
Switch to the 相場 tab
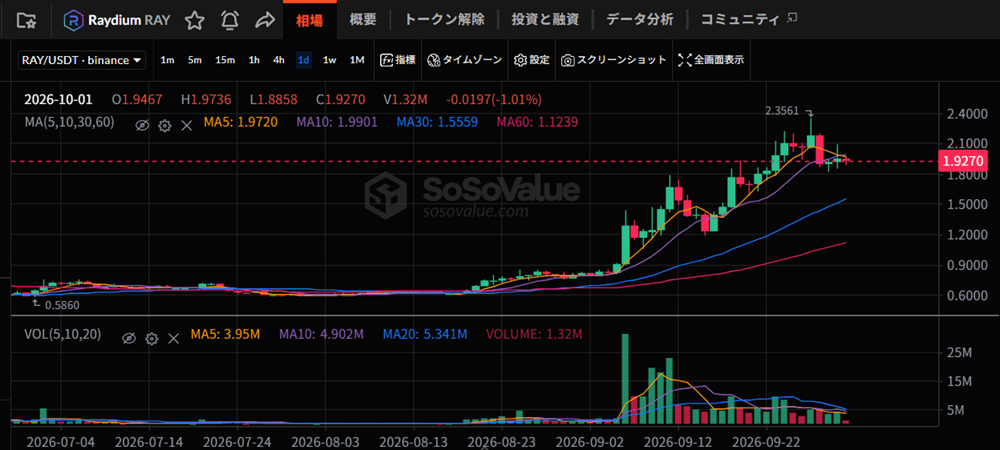pos(309,20)
